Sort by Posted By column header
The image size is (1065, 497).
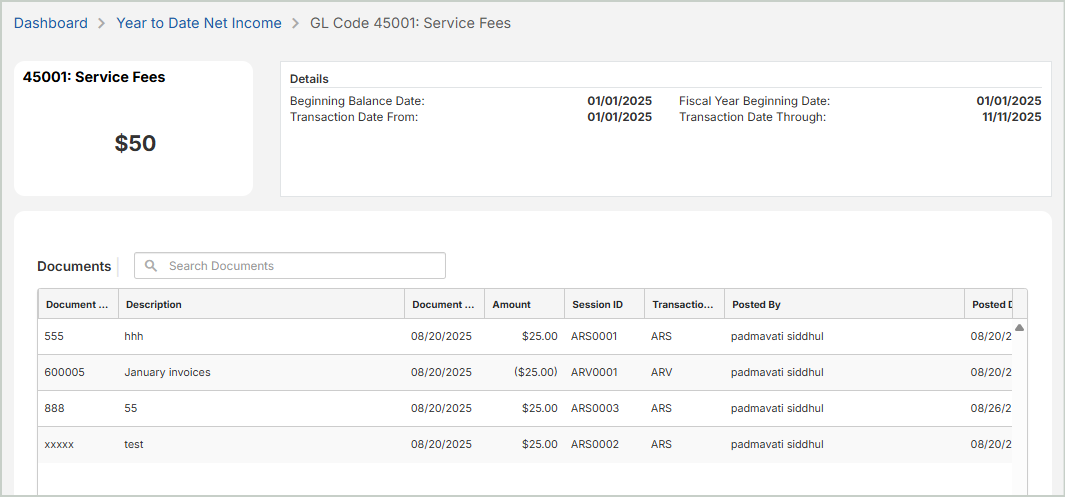pyautogui.click(x=756, y=304)
